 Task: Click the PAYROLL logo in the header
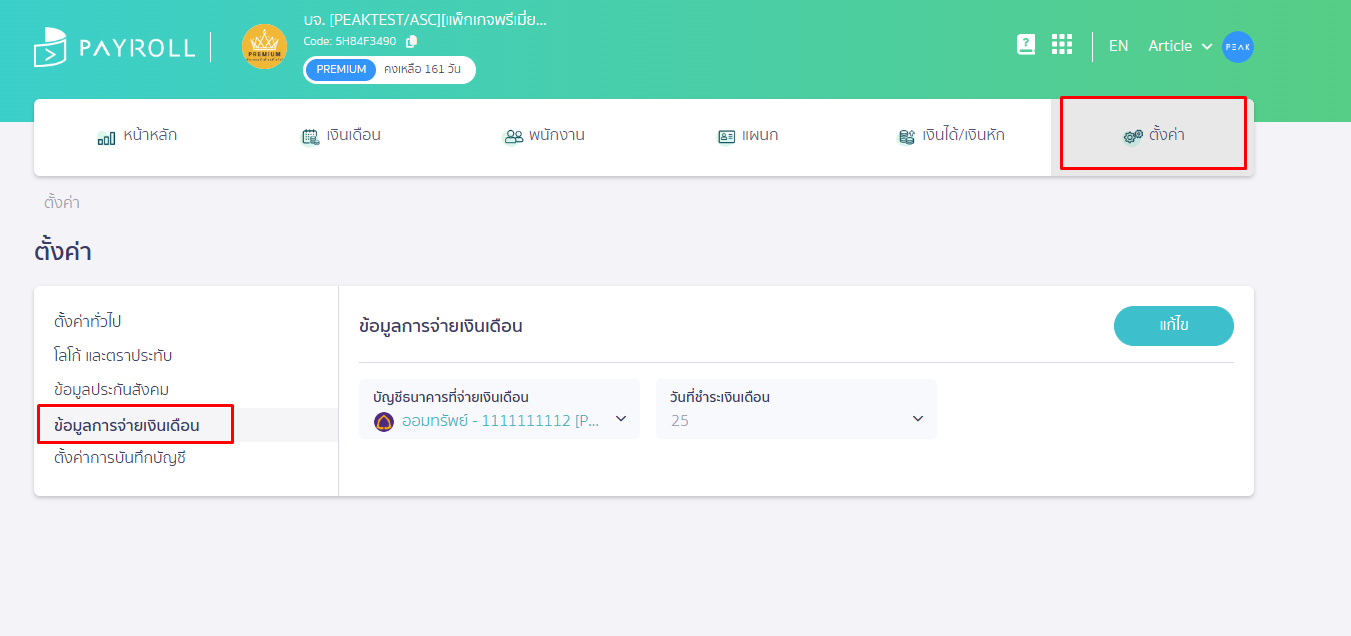pyautogui.click(x=113, y=46)
